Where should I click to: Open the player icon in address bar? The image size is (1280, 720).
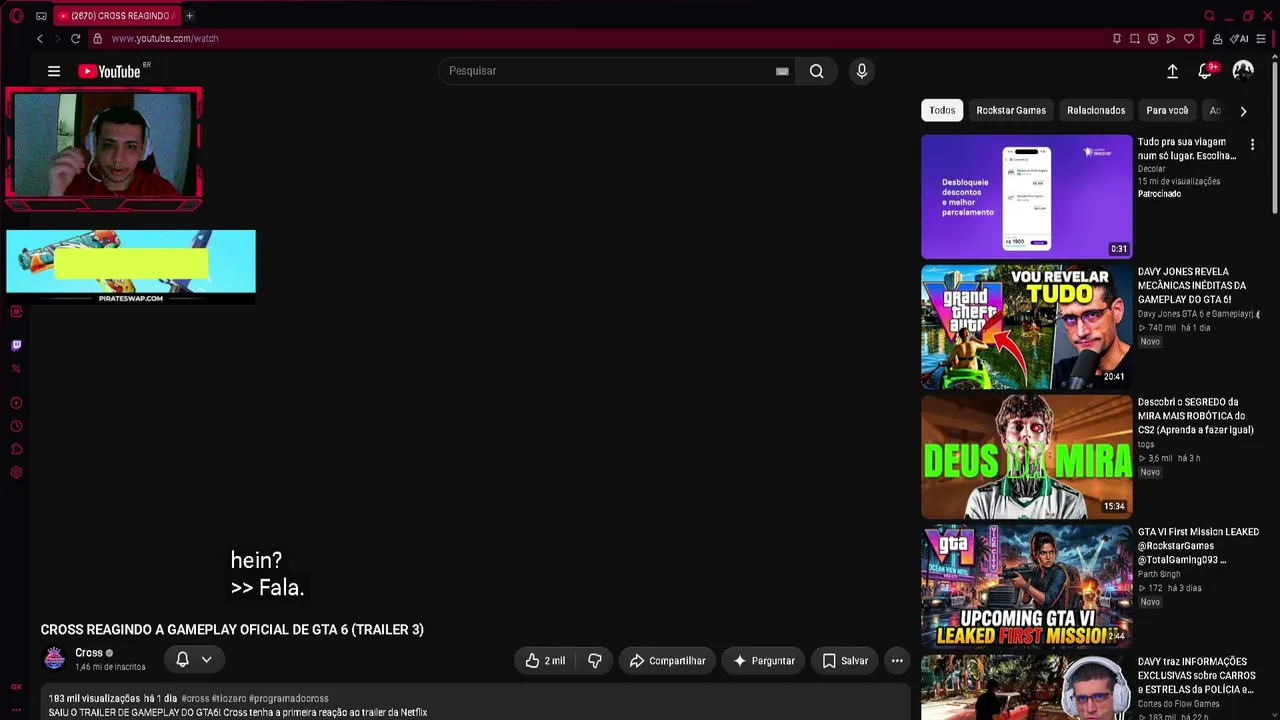click(x=1171, y=39)
